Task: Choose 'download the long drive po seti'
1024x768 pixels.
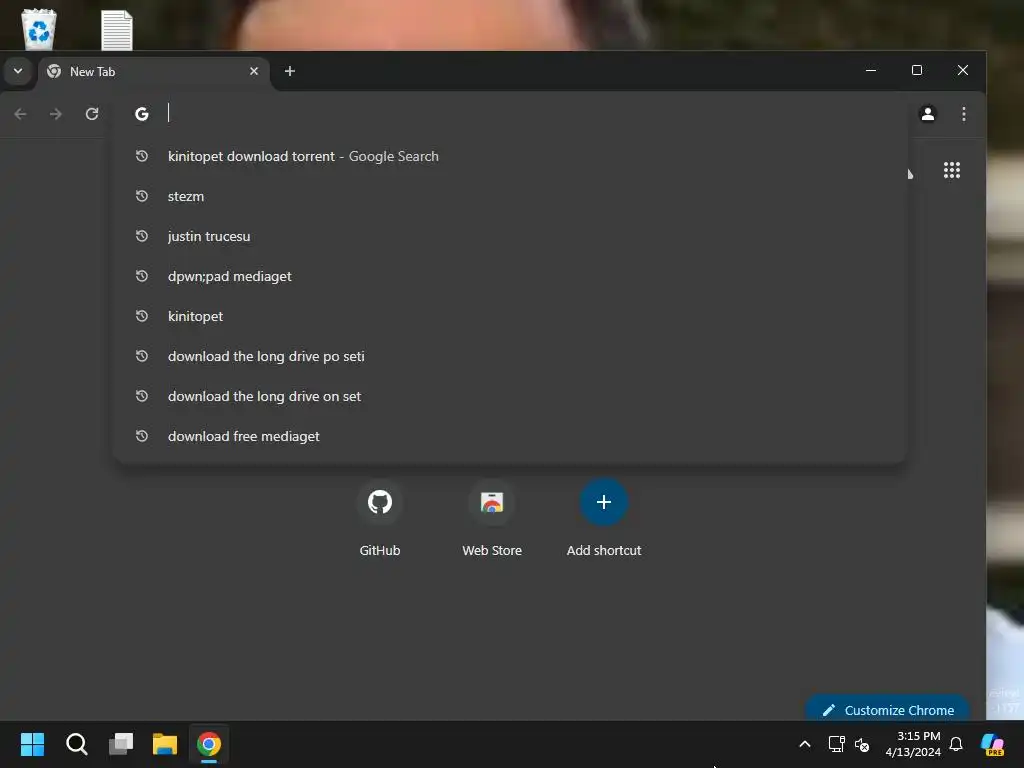Action: pyautogui.click(x=509, y=356)
